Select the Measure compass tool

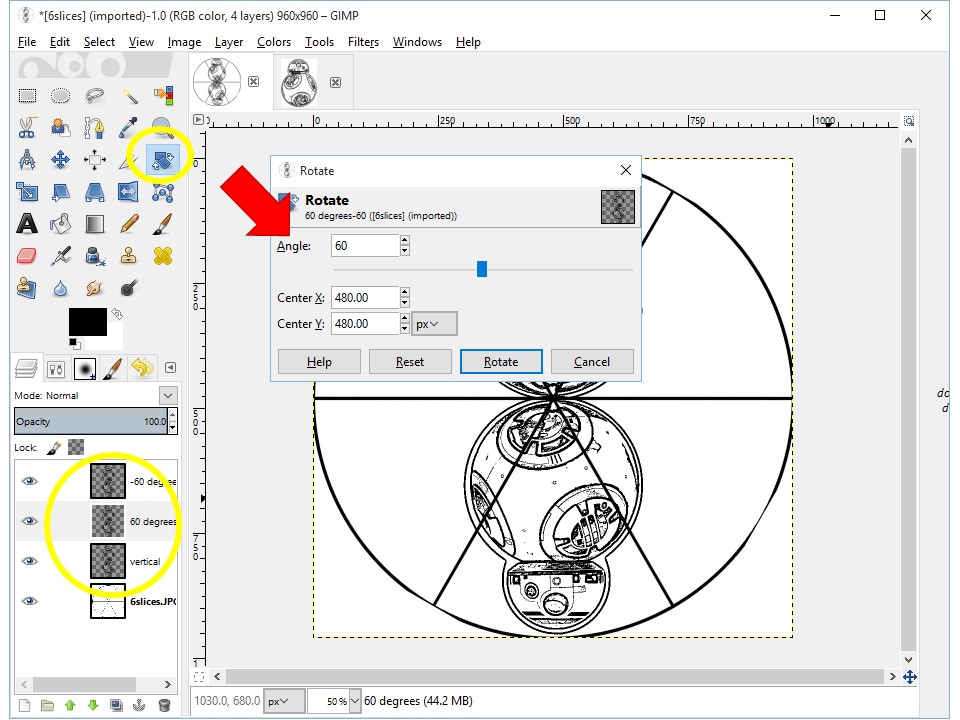[27, 160]
